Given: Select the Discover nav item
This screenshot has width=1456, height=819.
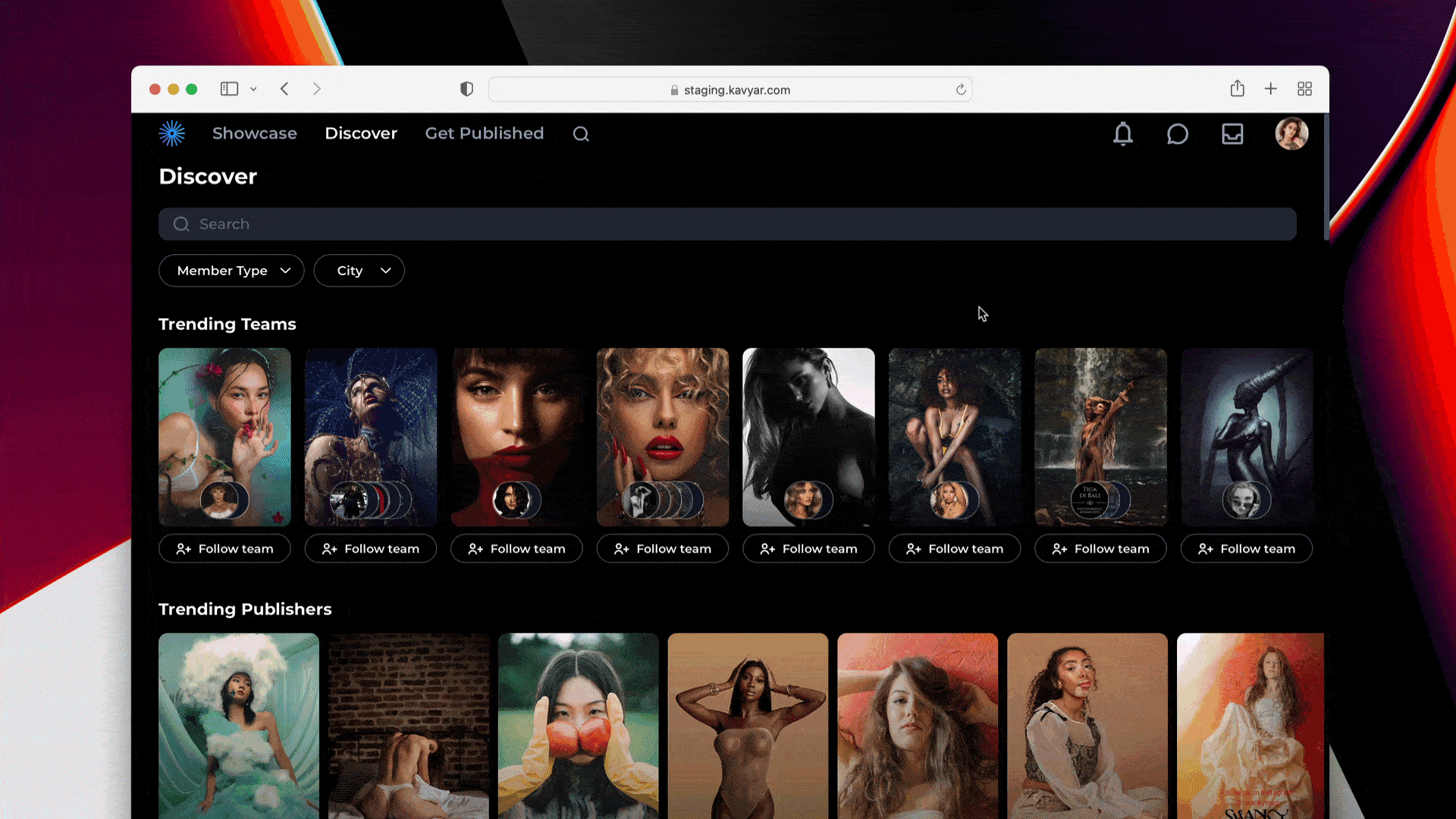Looking at the screenshot, I should (361, 133).
